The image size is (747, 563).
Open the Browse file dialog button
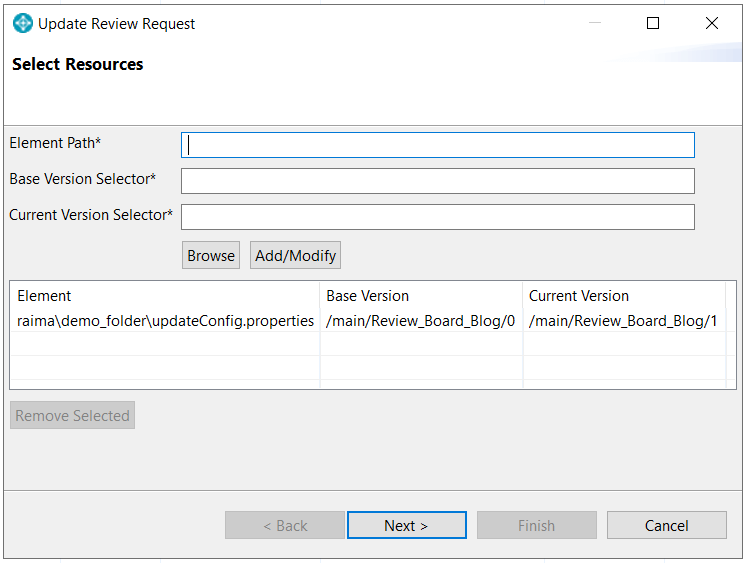click(211, 255)
